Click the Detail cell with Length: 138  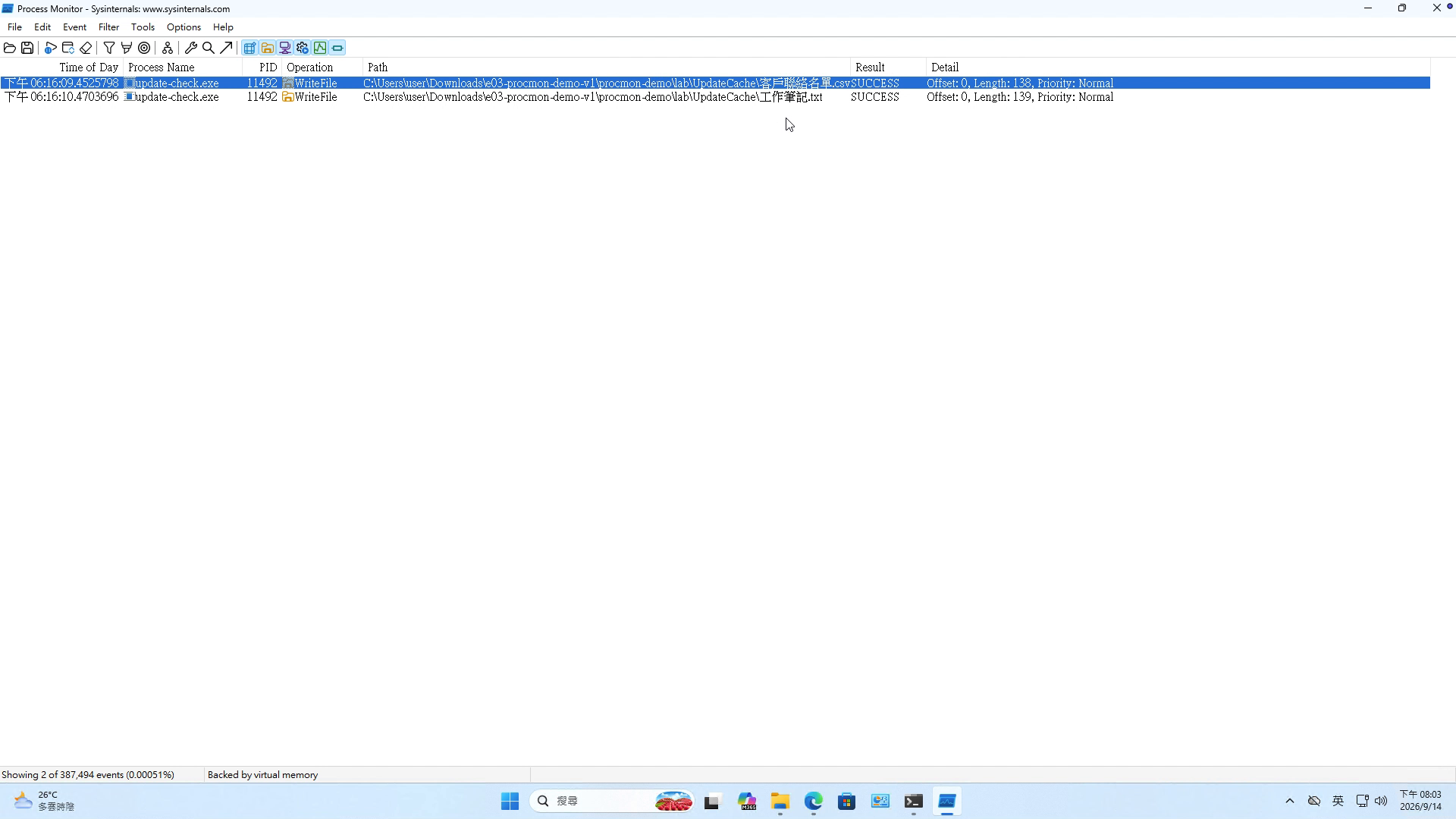tap(1020, 83)
